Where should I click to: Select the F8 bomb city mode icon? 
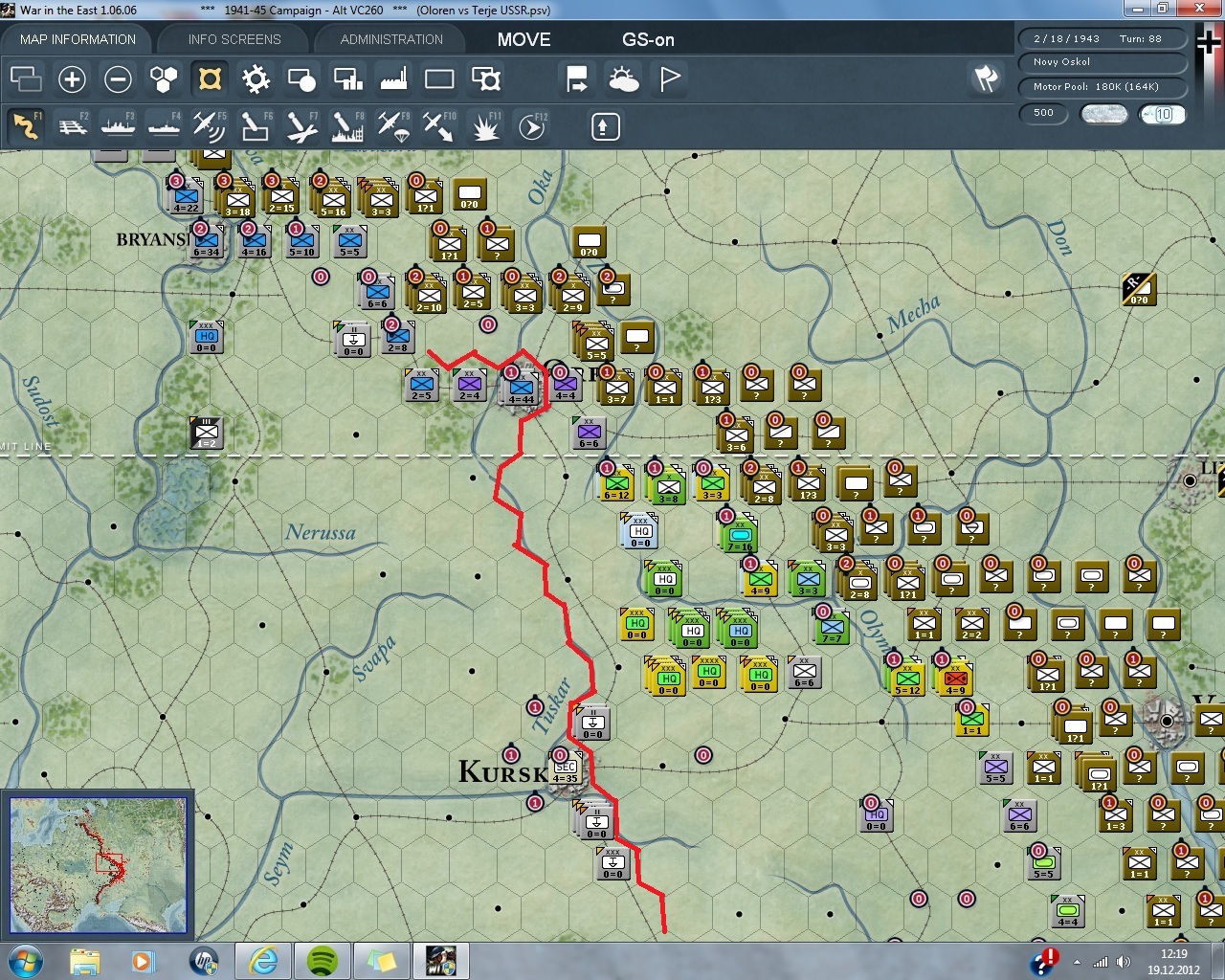[347, 126]
